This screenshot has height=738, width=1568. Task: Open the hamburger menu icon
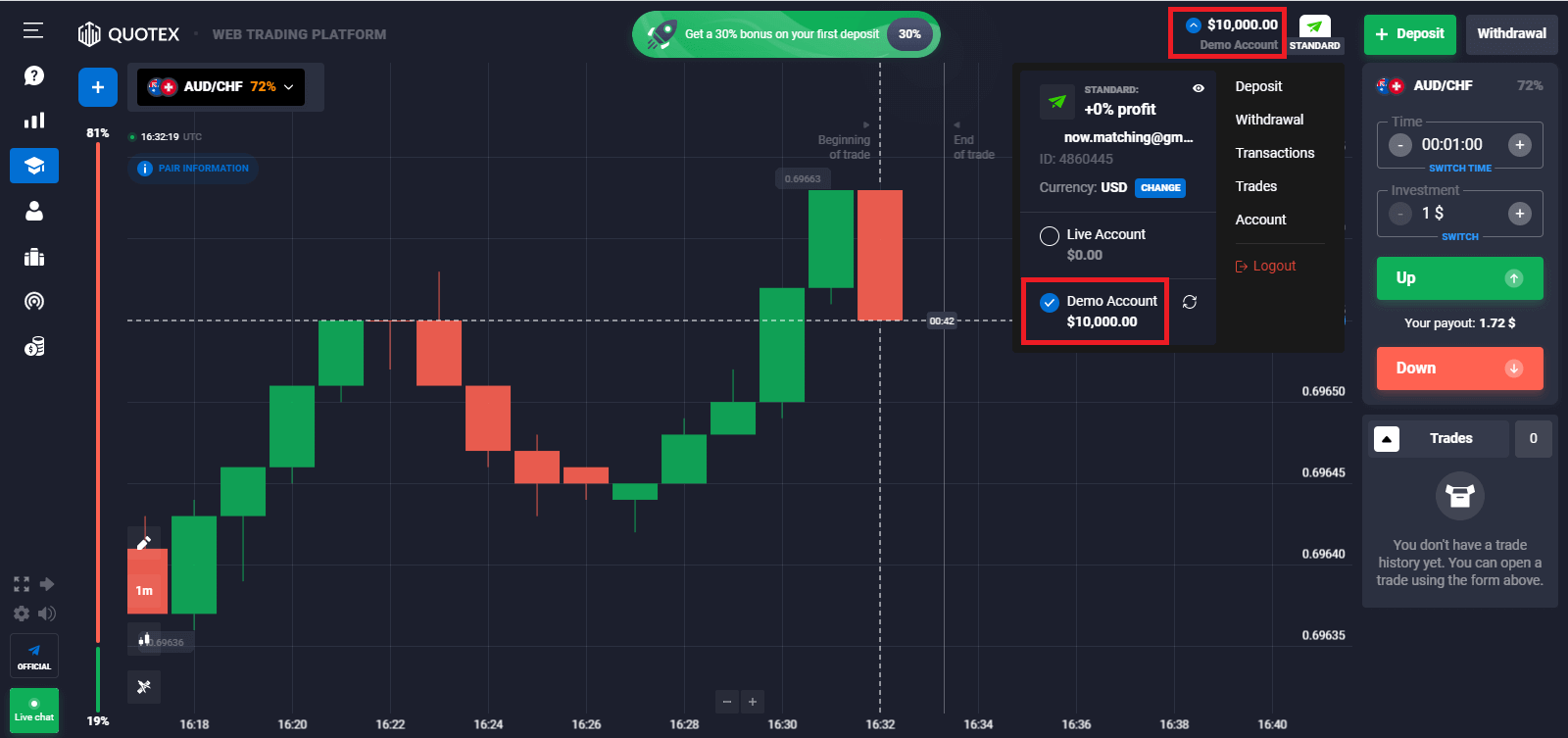pyautogui.click(x=33, y=30)
